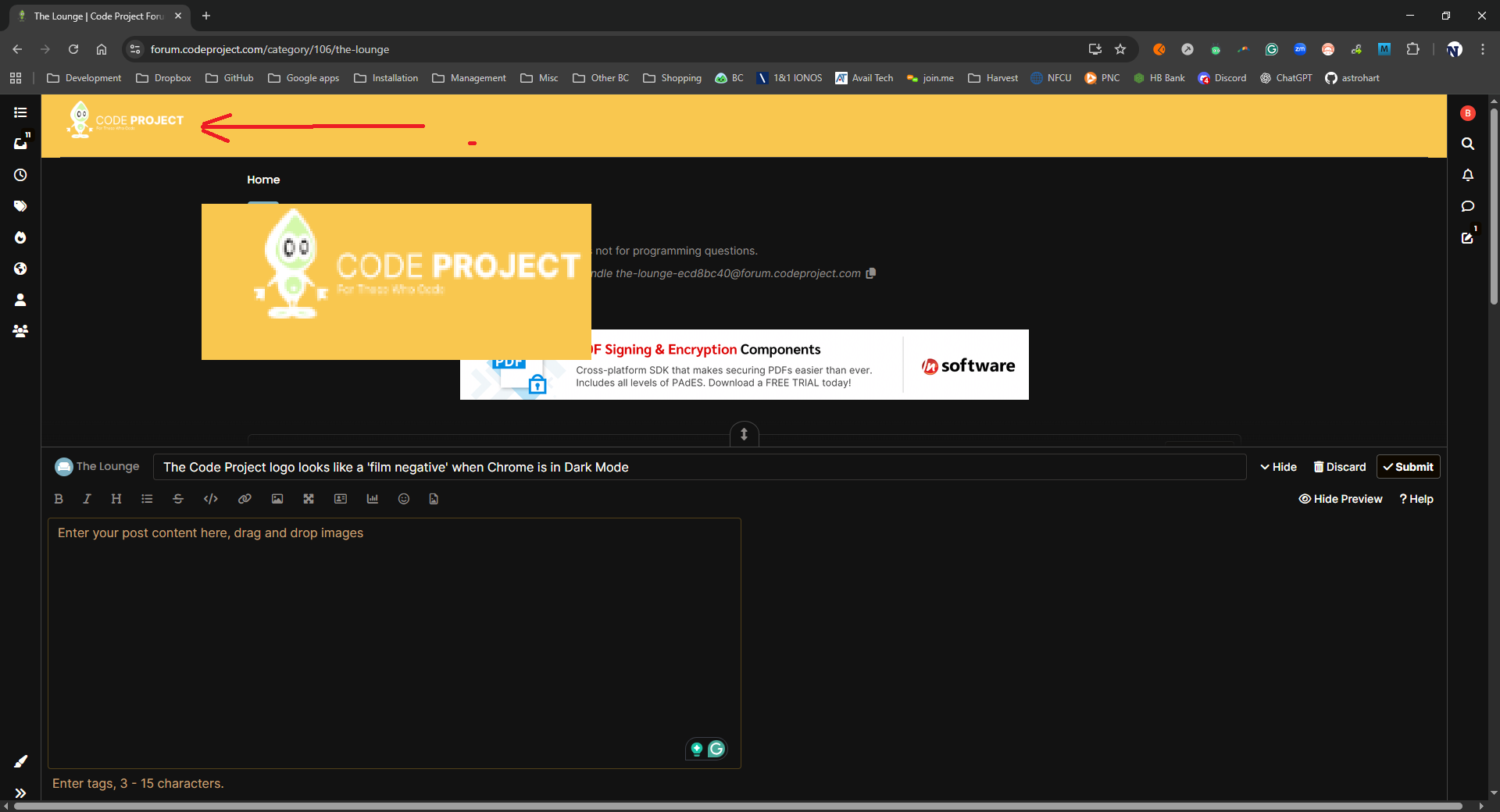Screen dimensions: 1500x812
Task: Click Code Project logo in header
Action: click(127, 120)
